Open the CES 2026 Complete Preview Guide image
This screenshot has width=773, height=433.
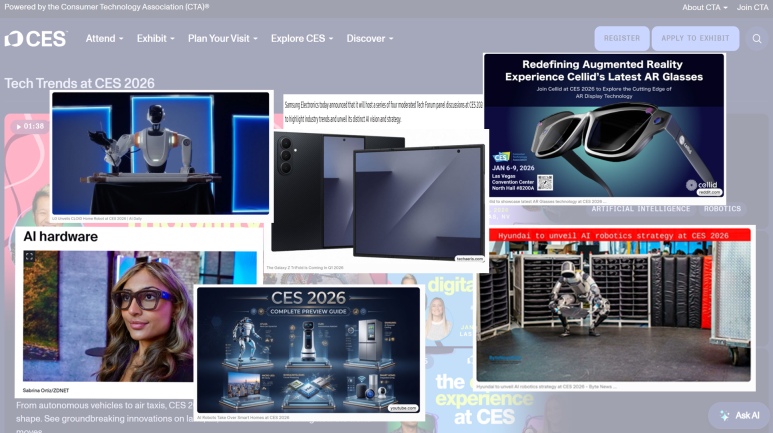point(309,350)
